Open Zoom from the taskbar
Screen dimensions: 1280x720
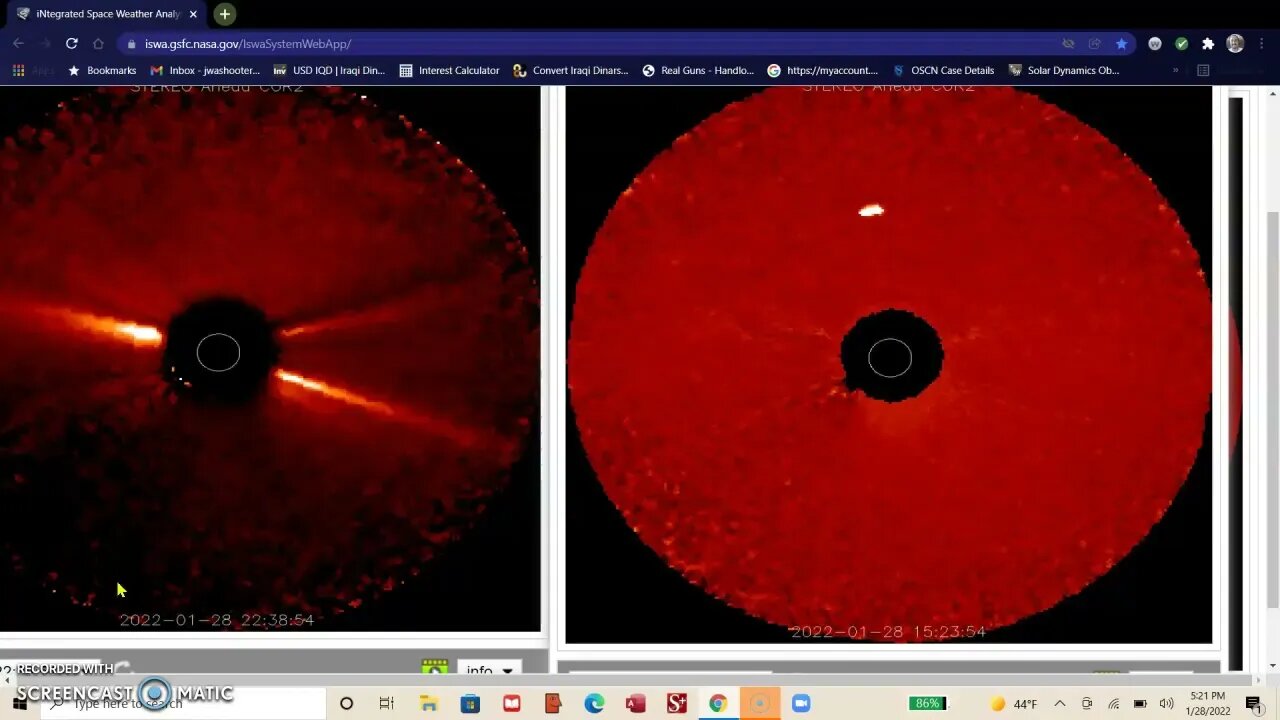tap(800, 704)
